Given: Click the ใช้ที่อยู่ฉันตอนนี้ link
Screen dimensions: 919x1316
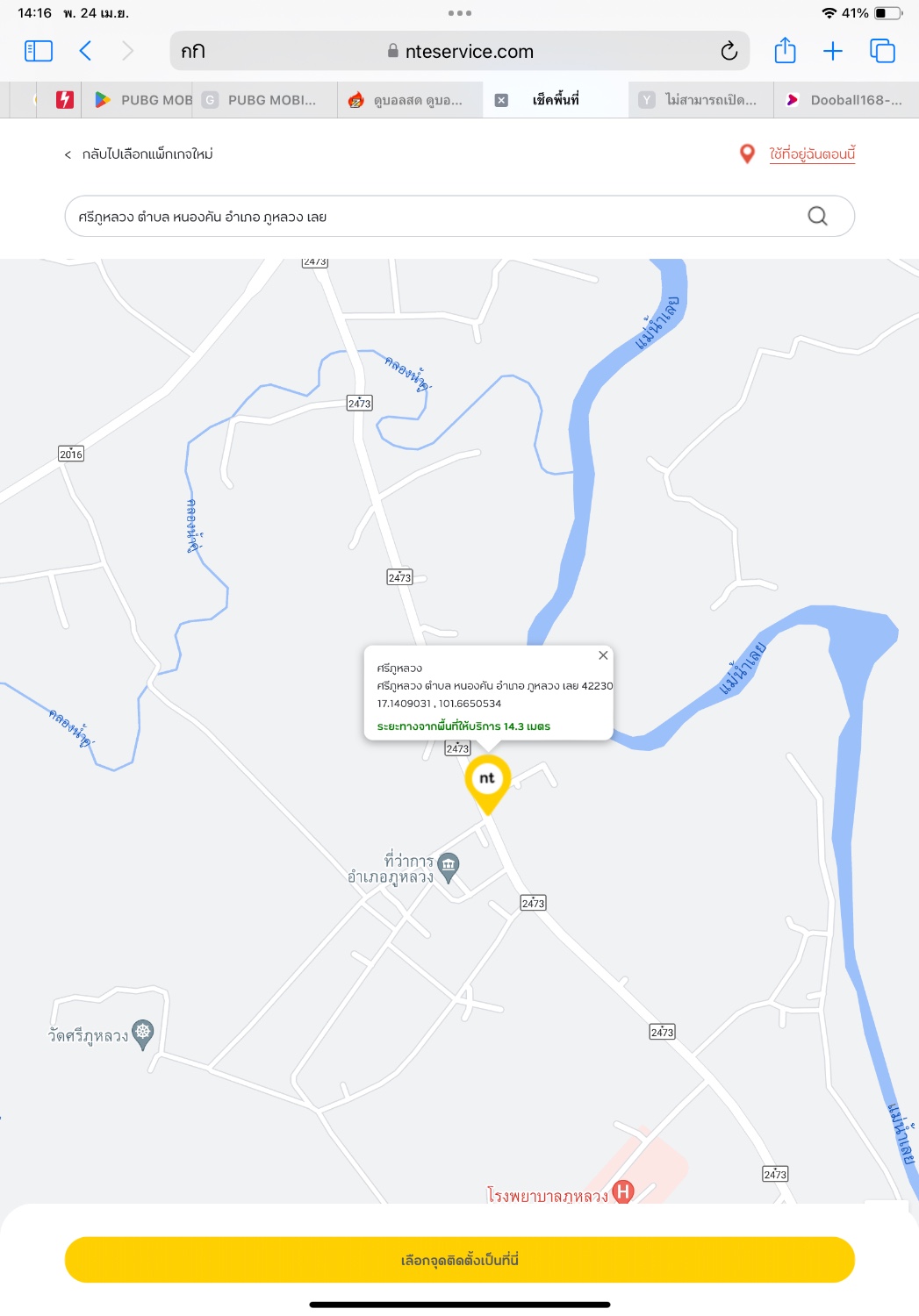Looking at the screenshot, I should [x=812, y=154].
